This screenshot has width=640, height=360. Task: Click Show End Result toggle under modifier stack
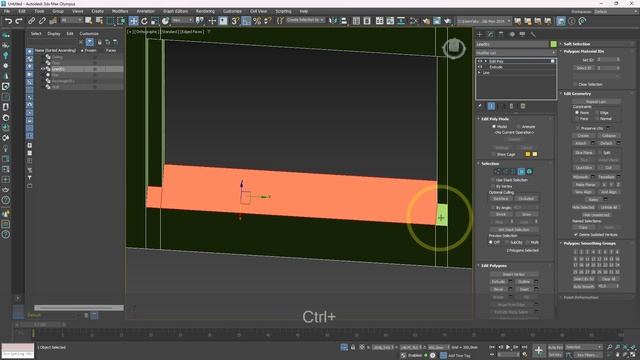tap(491, 106)
